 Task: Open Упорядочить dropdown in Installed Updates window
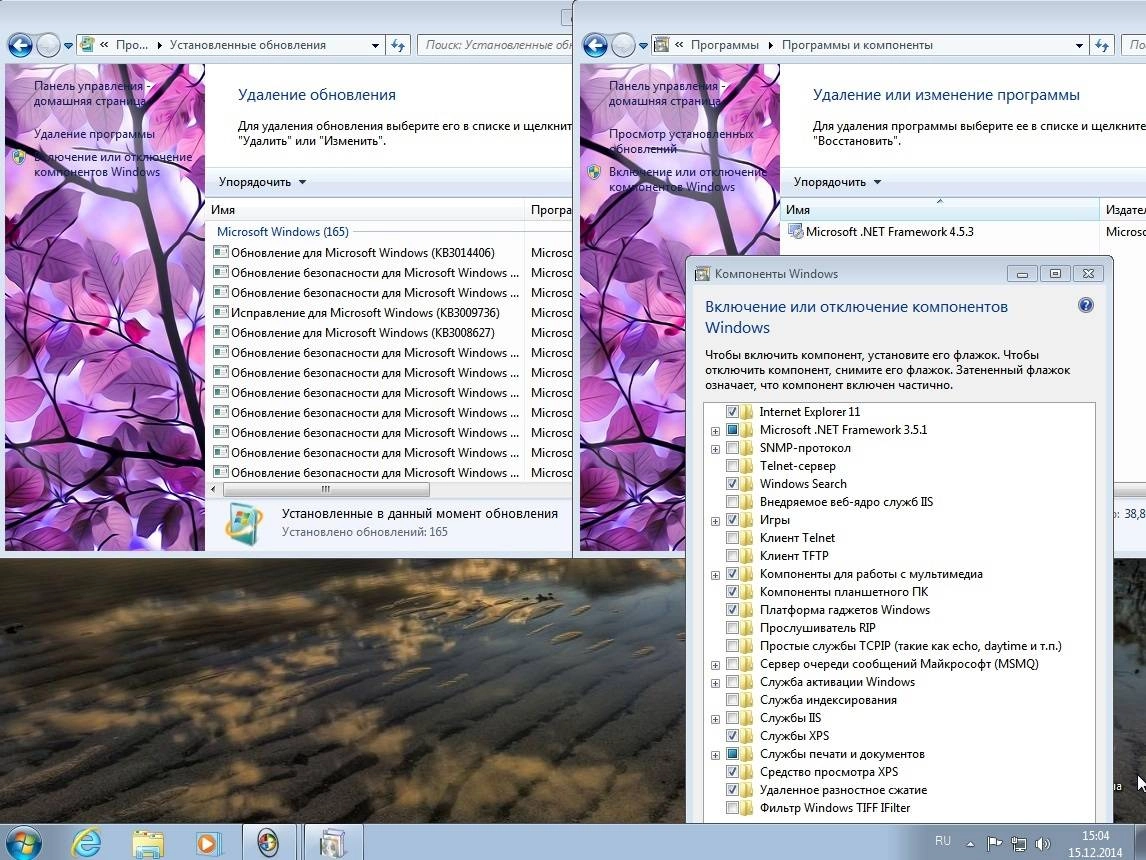coord(262,182)
